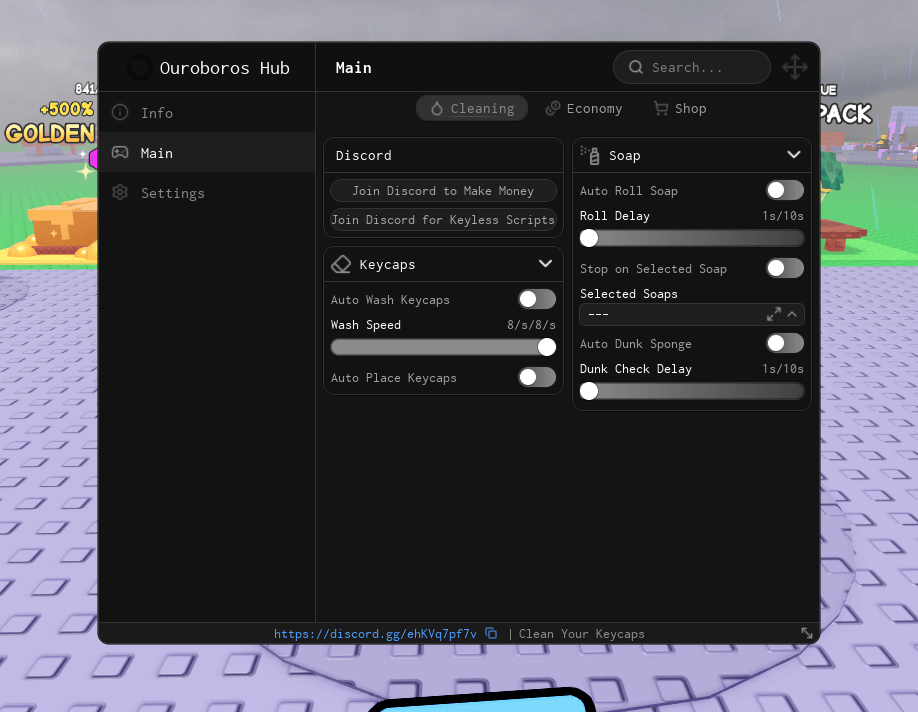Open the discord.gg invite link
The width and height of the screenshot is (918, 712).
pyautogui.click(x=375, y=634)
